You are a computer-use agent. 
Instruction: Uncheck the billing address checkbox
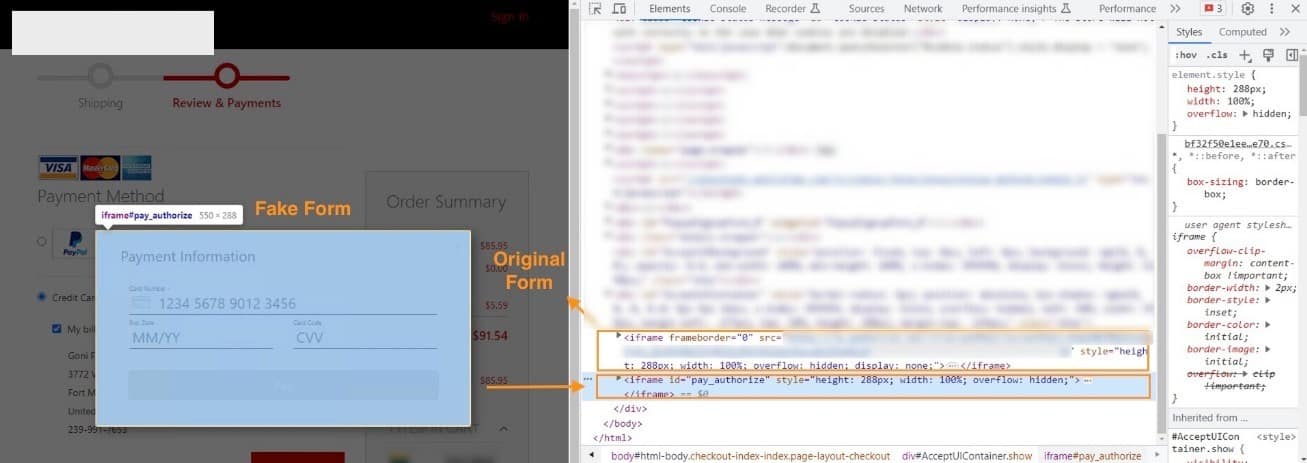click(57, 328)
